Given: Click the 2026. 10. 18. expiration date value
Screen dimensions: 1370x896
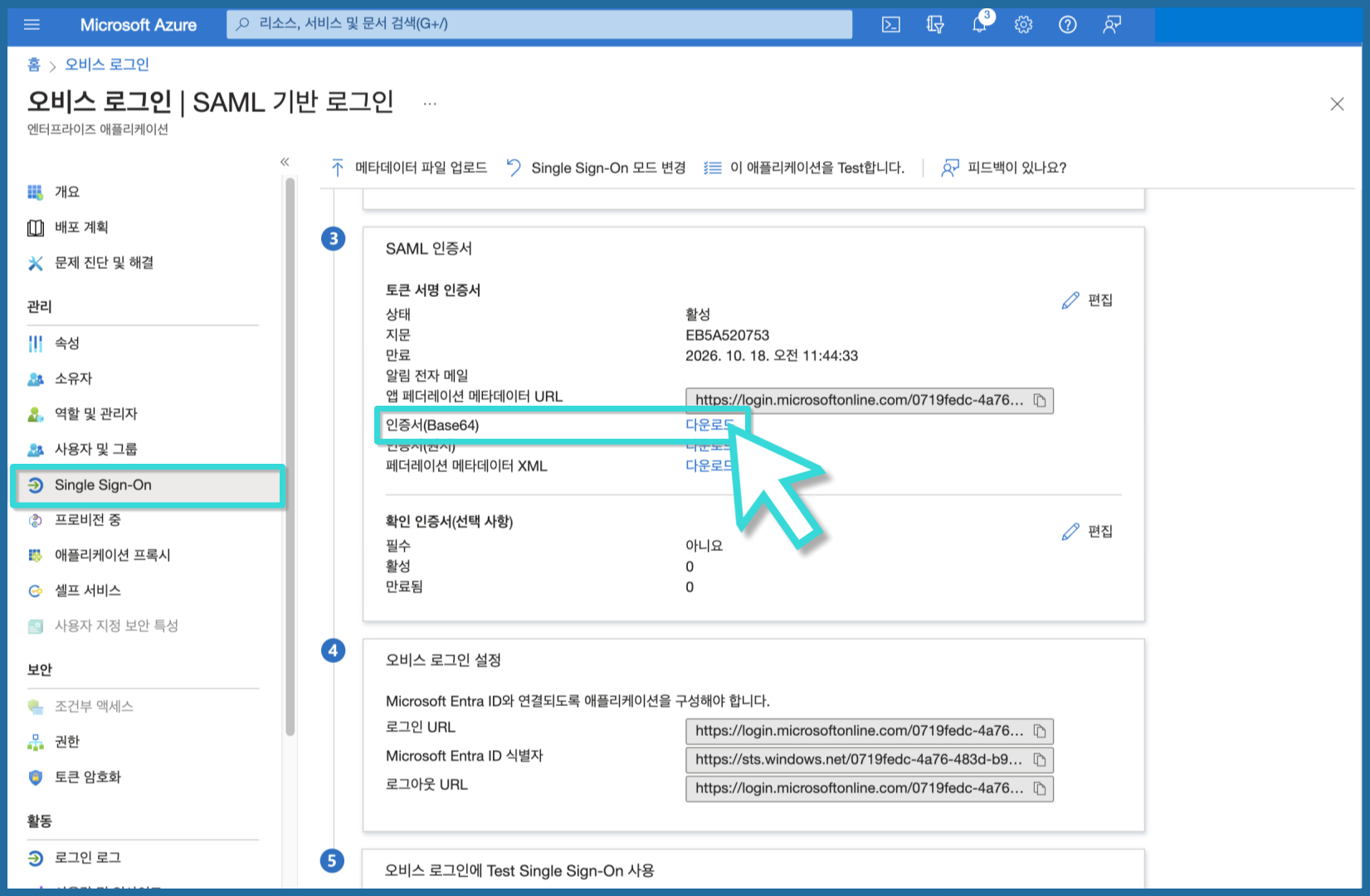Looking at the screenshot, I should 772,356.
